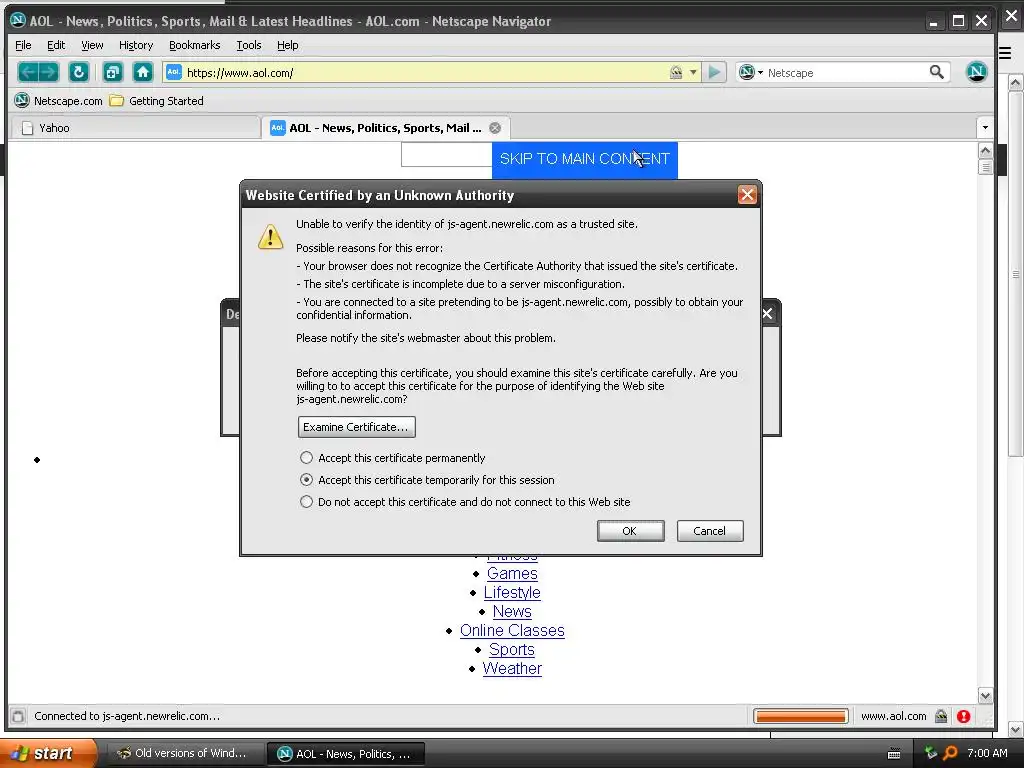
Task: Click the lock security icon in address bar
Action: pos(676,72)
